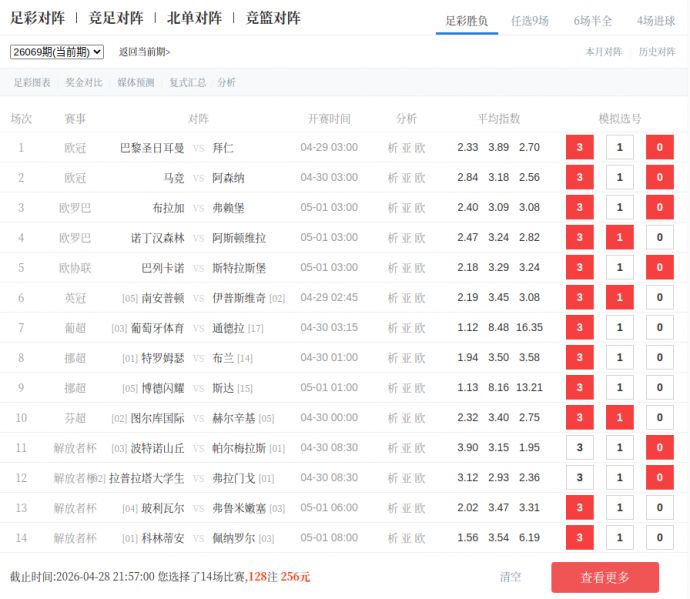The image size is (690, 599).
Task: Click team name 帕尔梅拉斯
Action: click(239, 448)
